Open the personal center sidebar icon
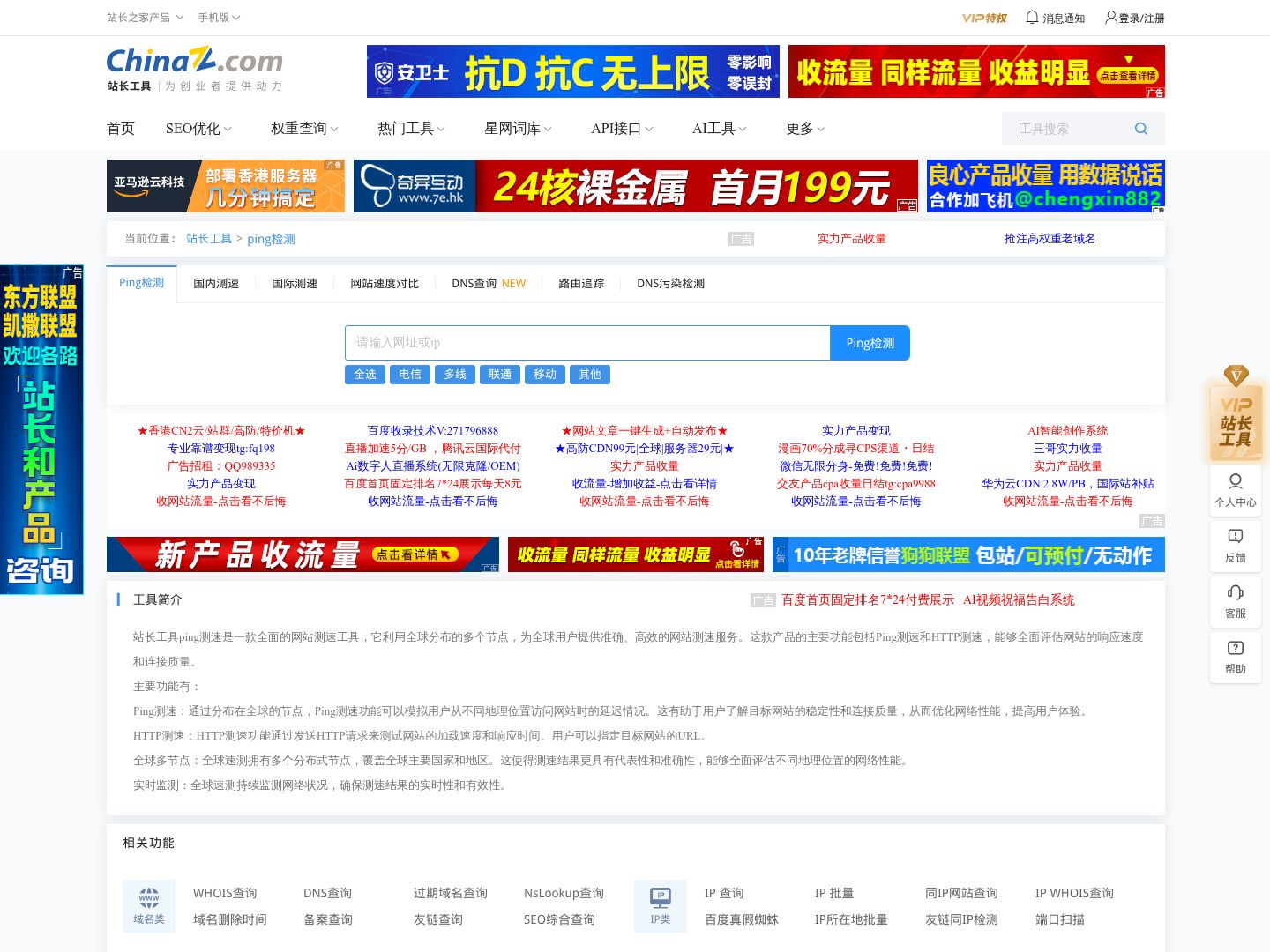1270x952 pixels. [x=1236, y=490]
